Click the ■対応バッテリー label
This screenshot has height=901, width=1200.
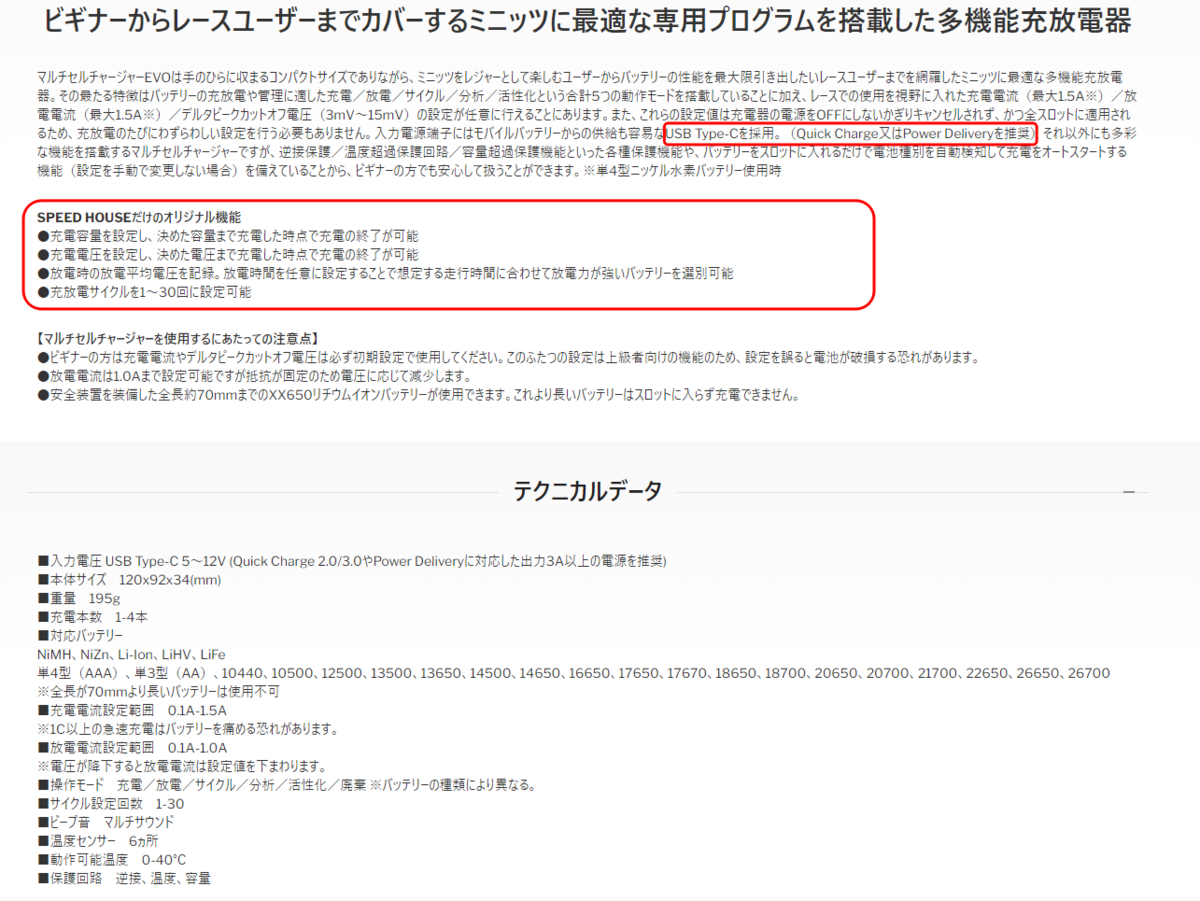pyautogui.click(x=80, y=635)
